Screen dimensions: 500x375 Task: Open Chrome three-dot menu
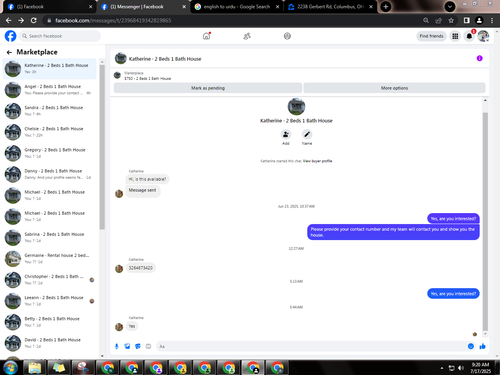pos(492,21)
